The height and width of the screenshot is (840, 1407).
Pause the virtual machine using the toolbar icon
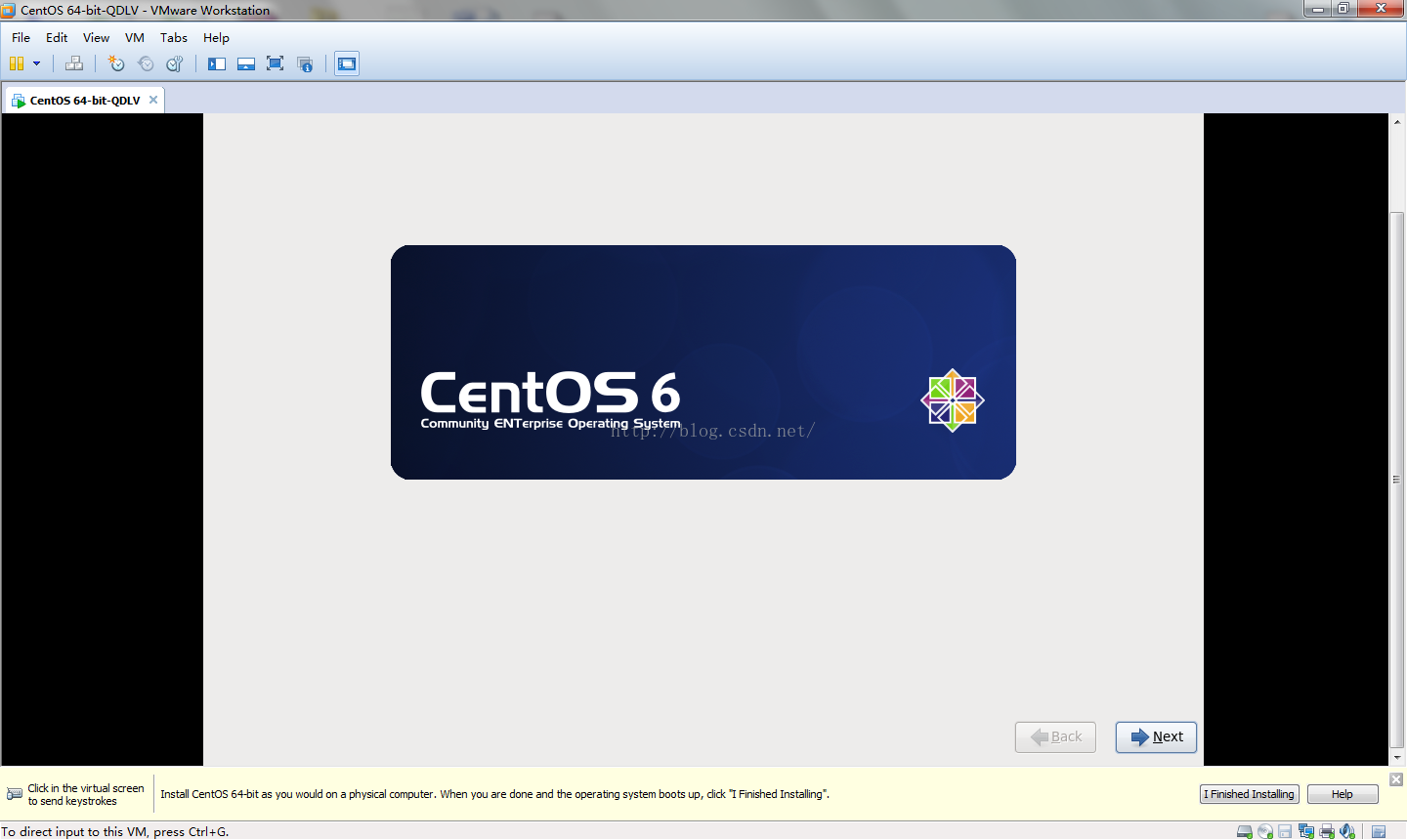(17, 63)
